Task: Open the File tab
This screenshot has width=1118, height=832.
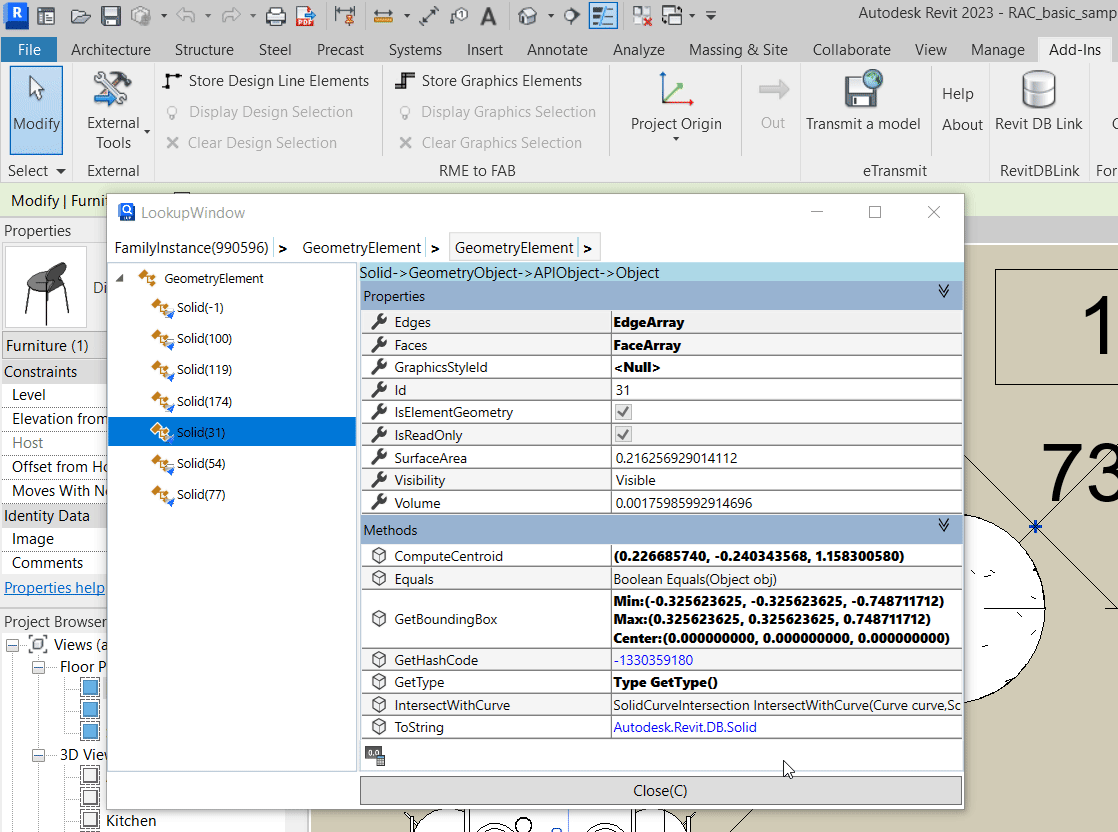Action: tap(29, 50)
